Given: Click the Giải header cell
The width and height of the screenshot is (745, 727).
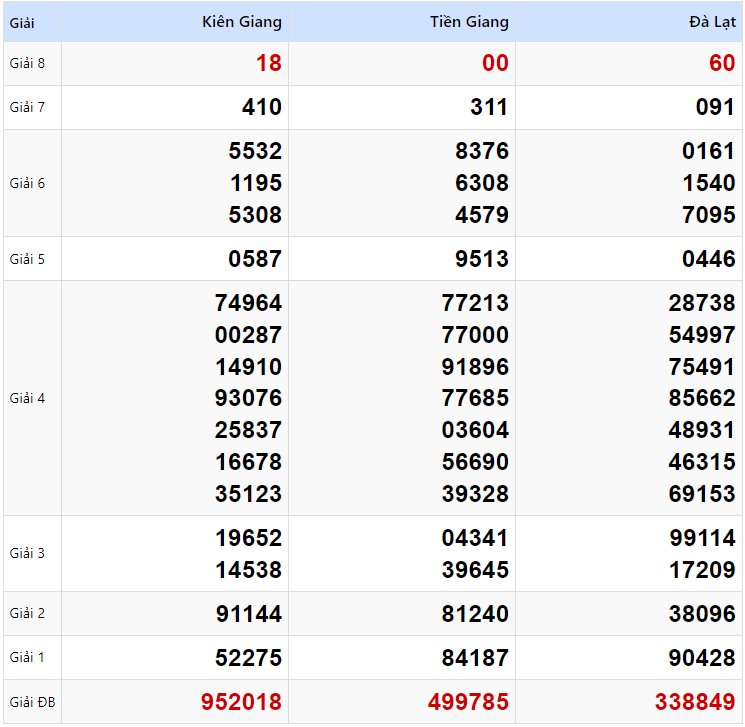Looking at the screenshot, I should pyautogui.click(x=22, y=22).
